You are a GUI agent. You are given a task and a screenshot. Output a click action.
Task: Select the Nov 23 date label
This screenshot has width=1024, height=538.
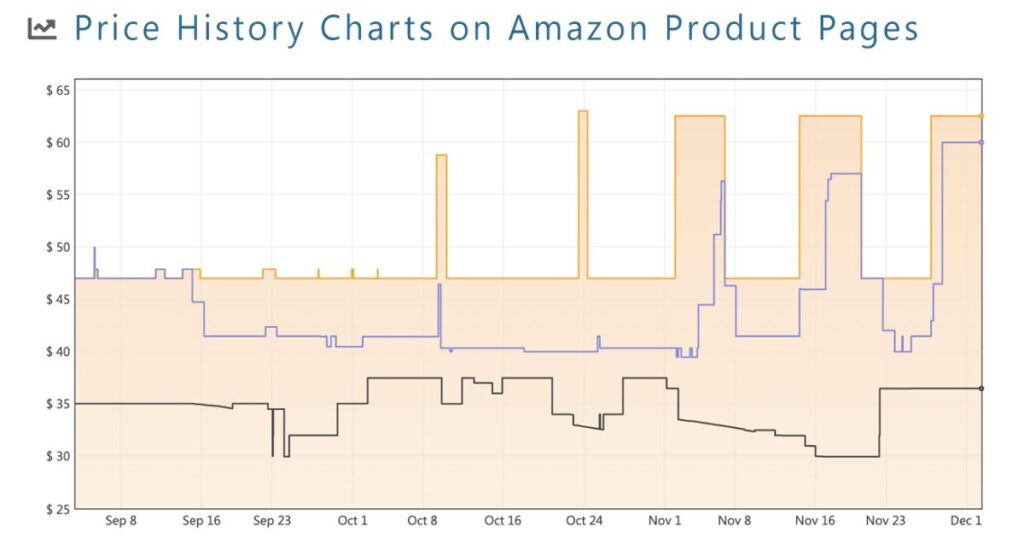coord(885,521)
